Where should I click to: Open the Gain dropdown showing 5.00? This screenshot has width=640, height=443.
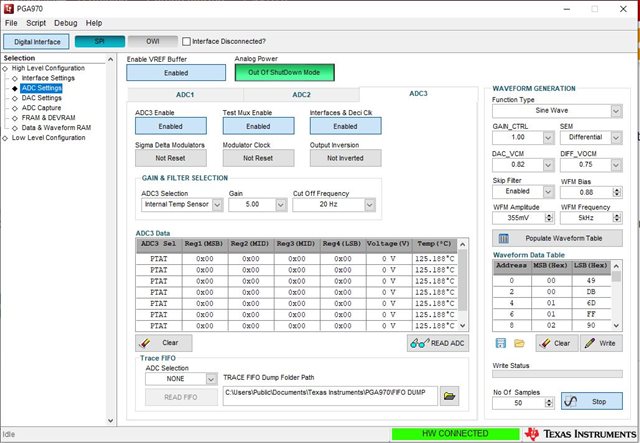click(x=281, y=205)
